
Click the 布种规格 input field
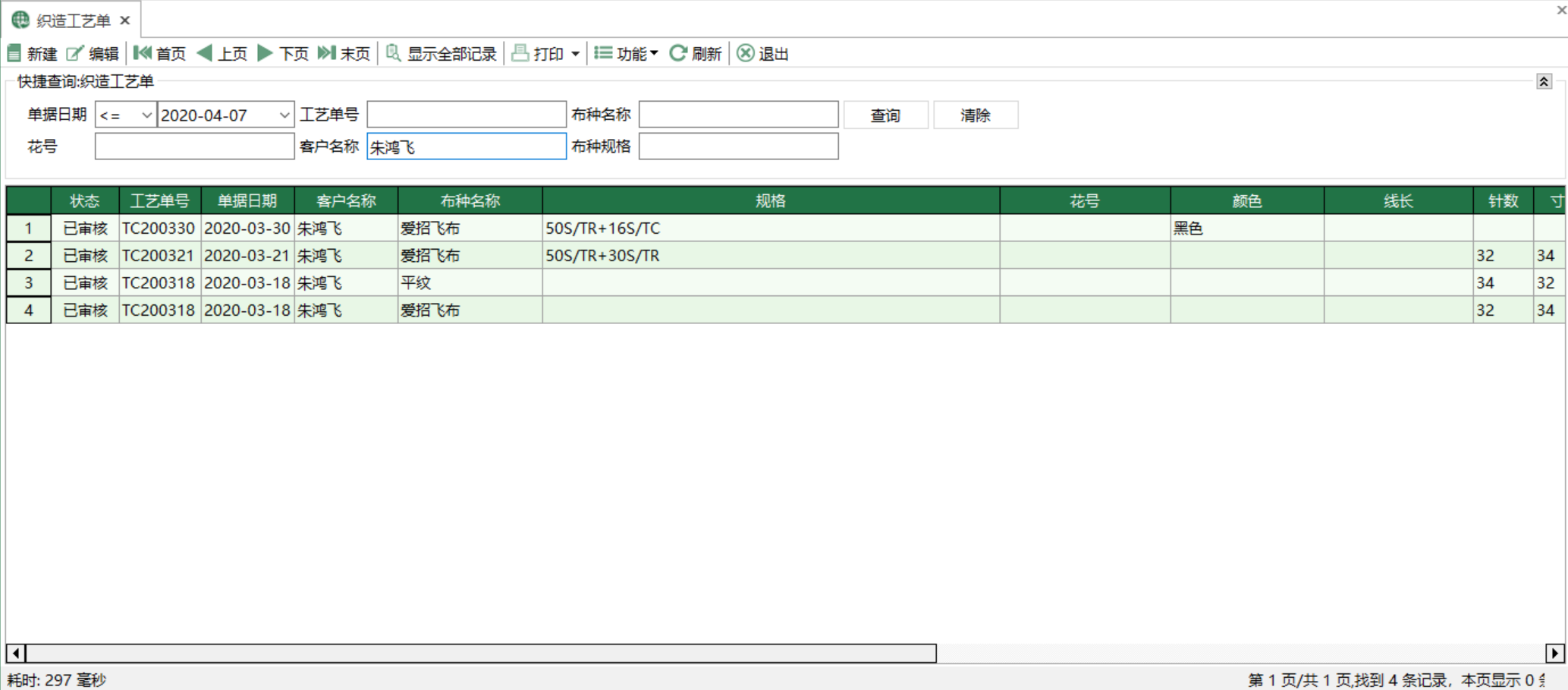(x=738, y=146)
